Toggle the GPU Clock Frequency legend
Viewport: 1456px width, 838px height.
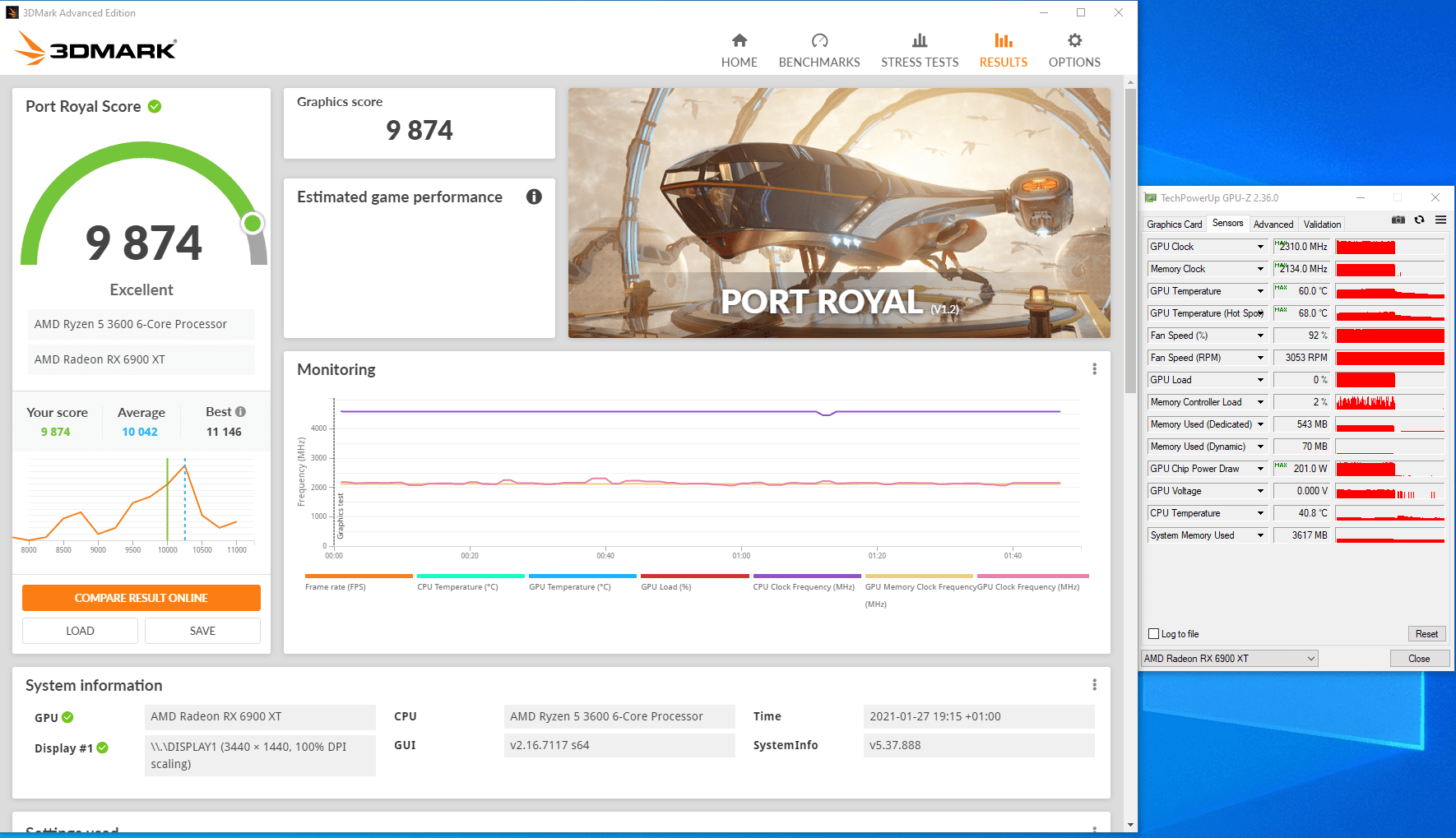[1032, 581]
